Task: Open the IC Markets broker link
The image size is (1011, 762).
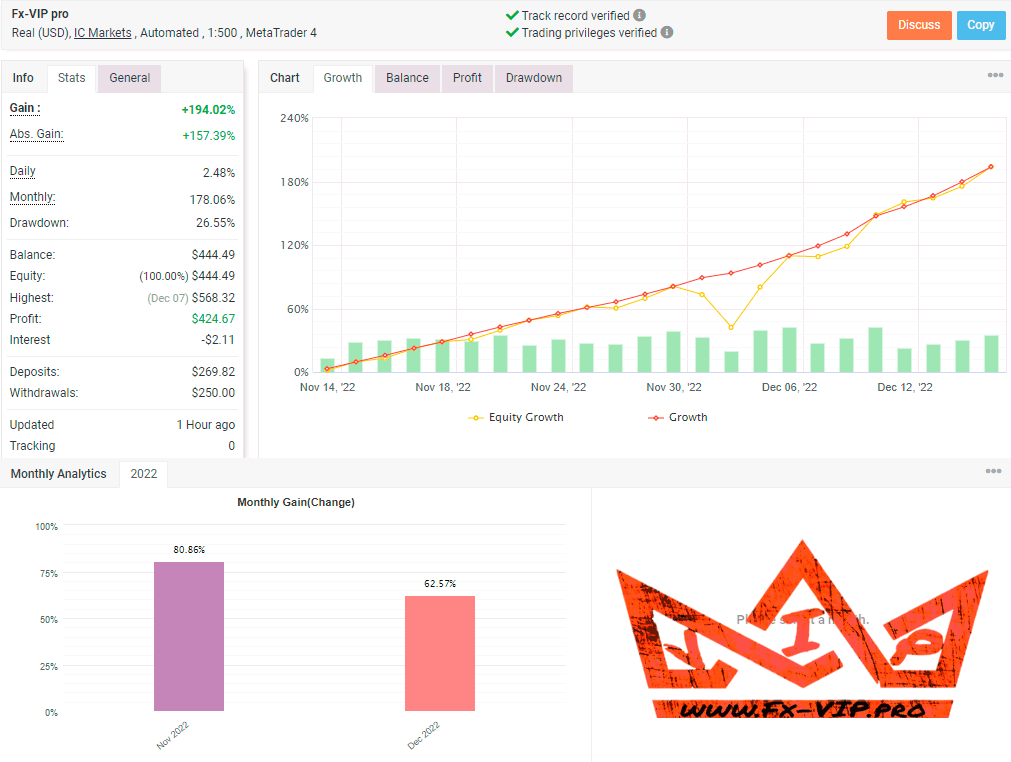Action: pyautogui.click(x=103, y=33)
